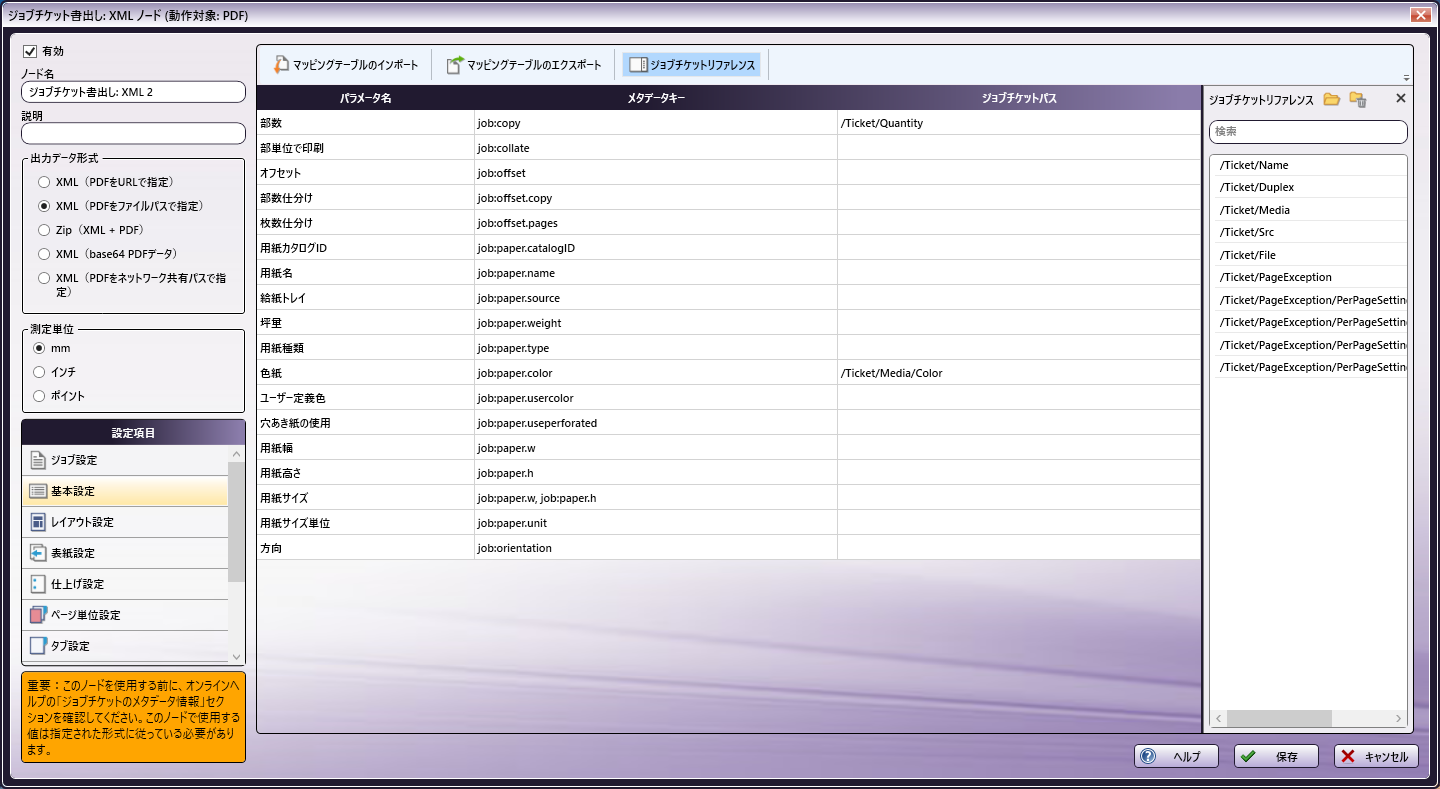The height and width of the screenshot is (789, 1440).
Task: Select ポイント measurement unit
Action: click(39, 396)
